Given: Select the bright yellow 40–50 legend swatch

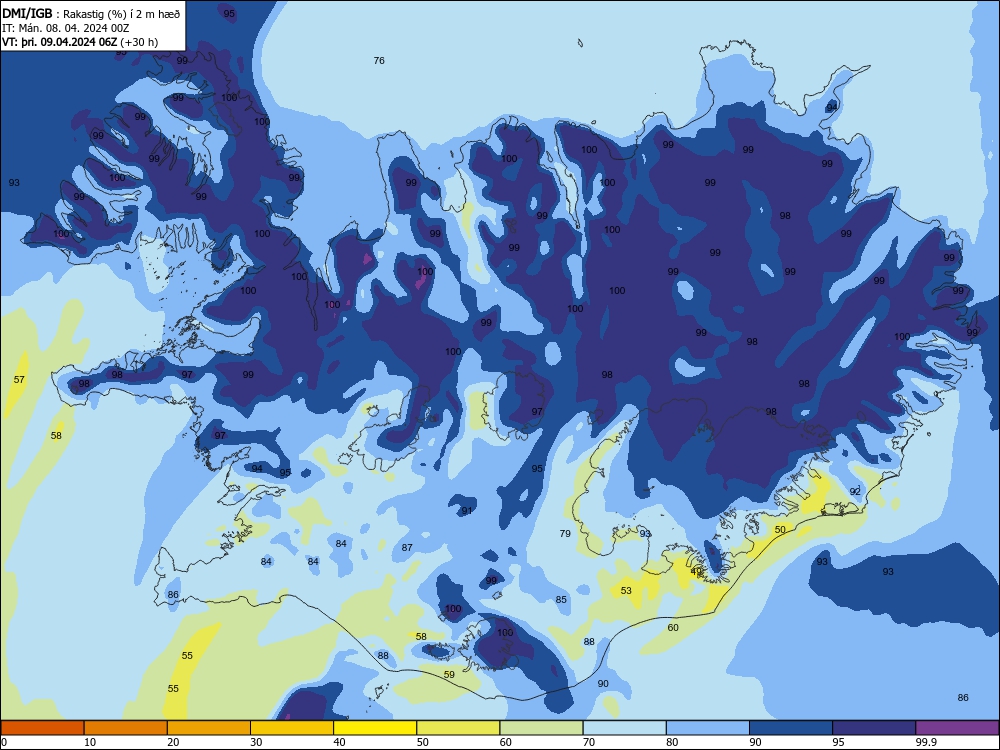Looking at the screenshot, I should [x=375, y=728].
